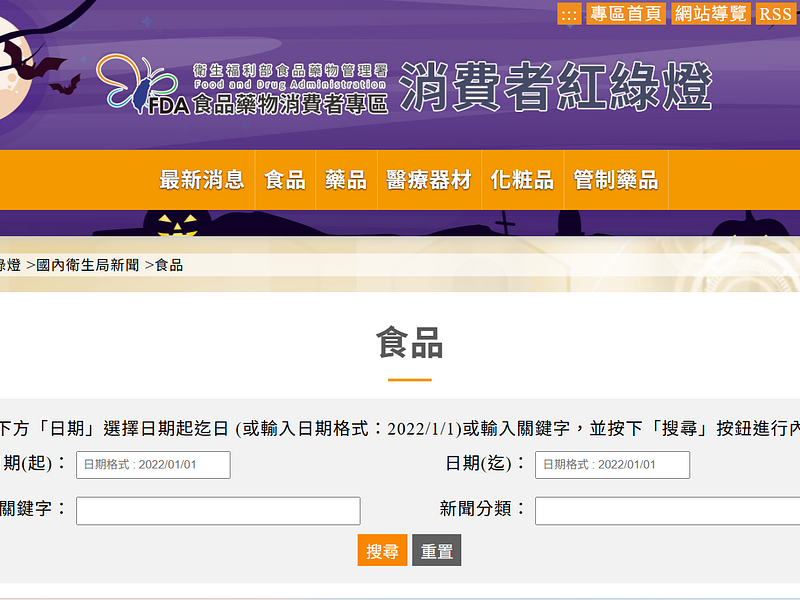Image resolution: width=800 pixels, height=600 pixels.
Task: Focus the 日期(起) start date field
Action: [x=153, y=465]
